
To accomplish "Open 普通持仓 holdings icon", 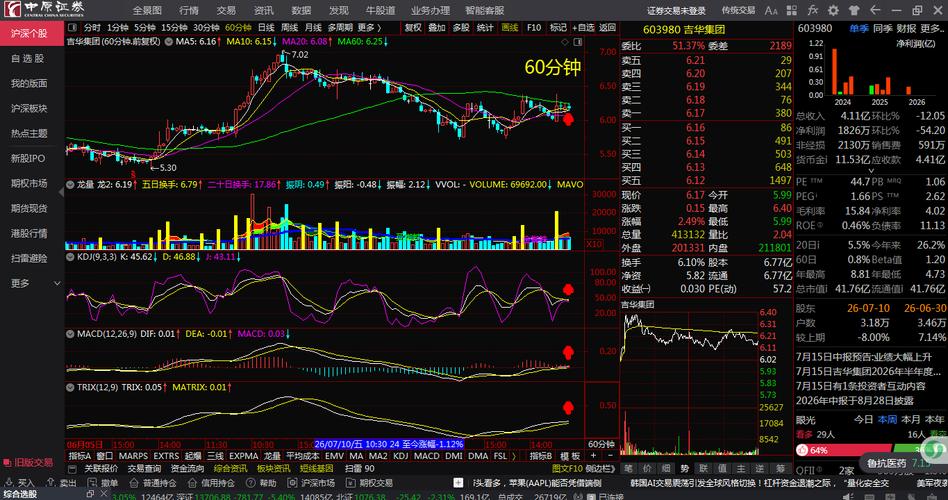I will click(x=134, y=483).
